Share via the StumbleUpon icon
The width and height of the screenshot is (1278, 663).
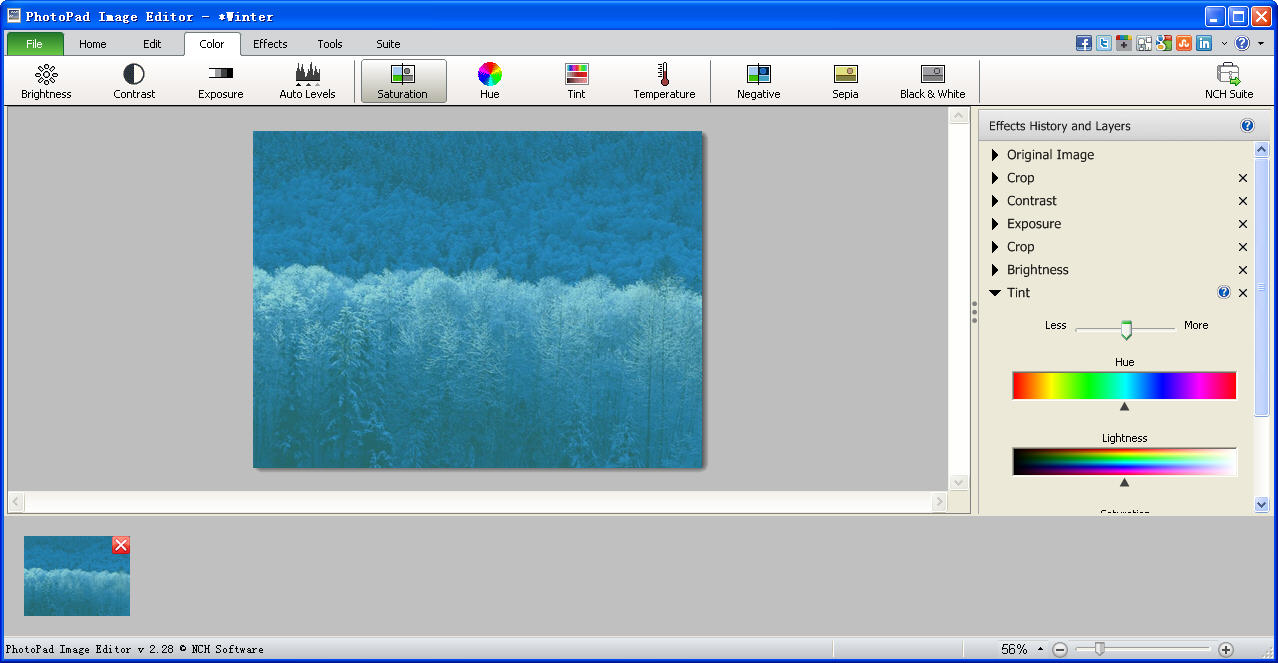[1184, 43]
